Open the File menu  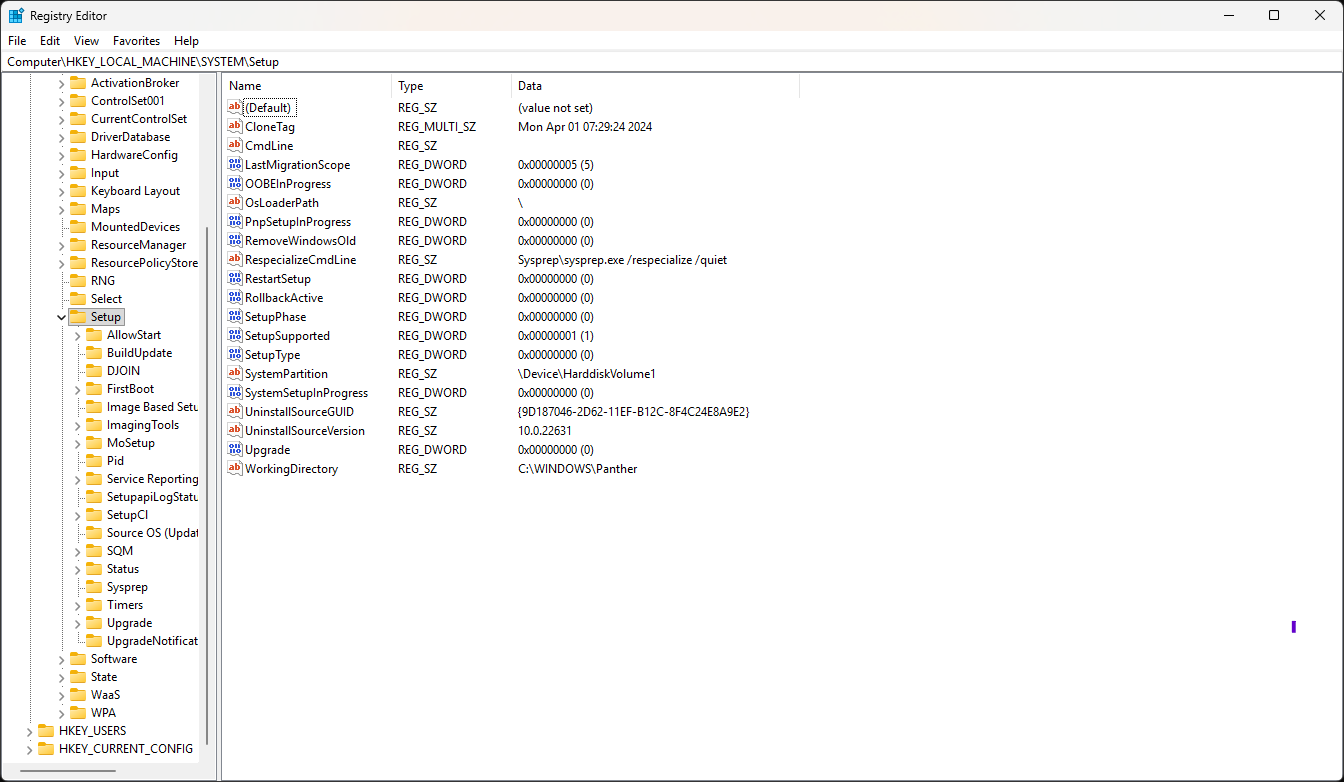tap(17, 41)
